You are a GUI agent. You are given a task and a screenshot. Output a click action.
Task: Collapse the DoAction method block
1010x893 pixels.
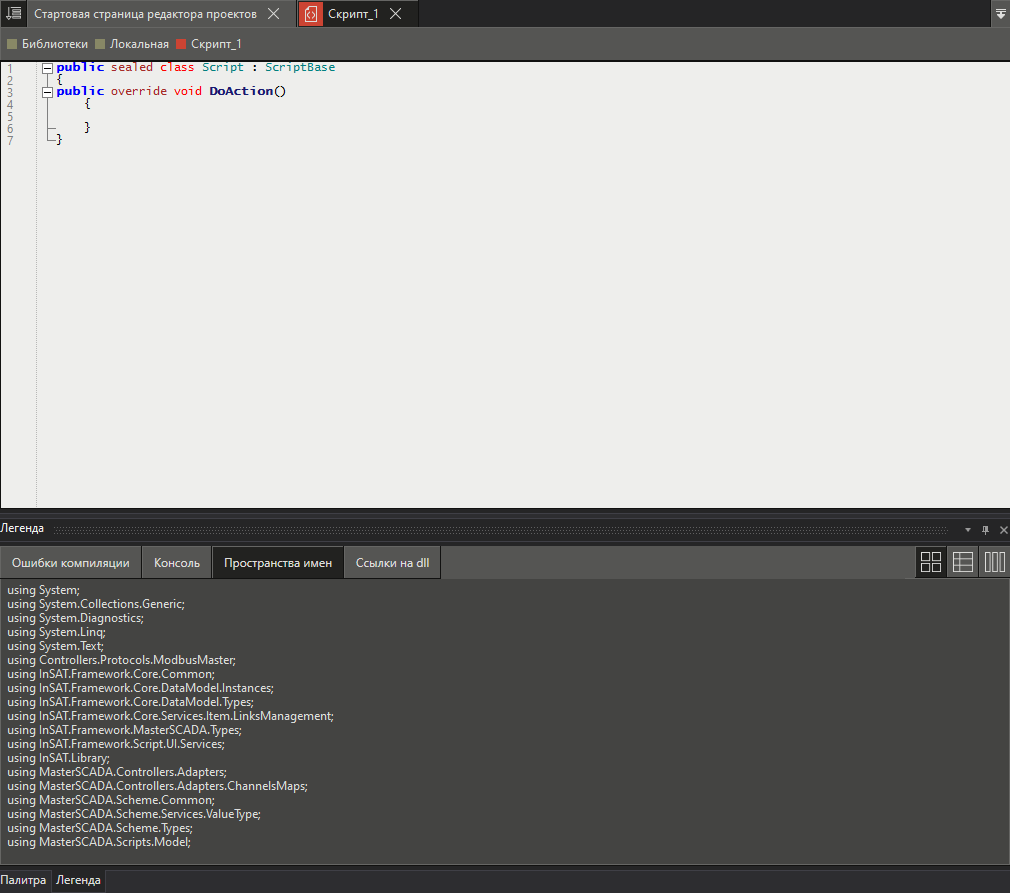click(x=47, y=90)
